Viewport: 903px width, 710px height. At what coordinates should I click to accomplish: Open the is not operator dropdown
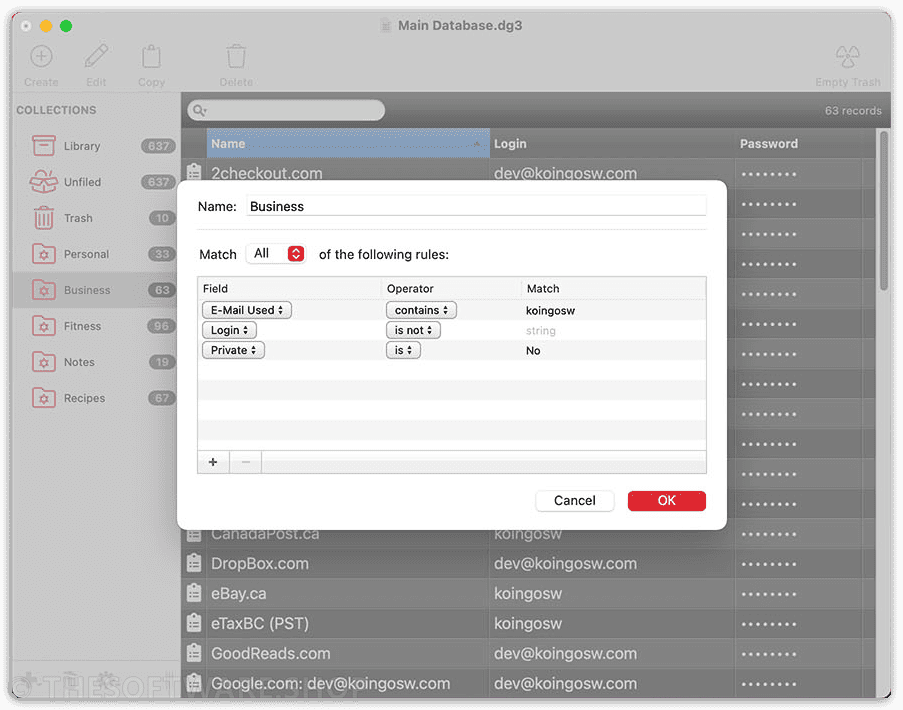(x=413, y=330)
